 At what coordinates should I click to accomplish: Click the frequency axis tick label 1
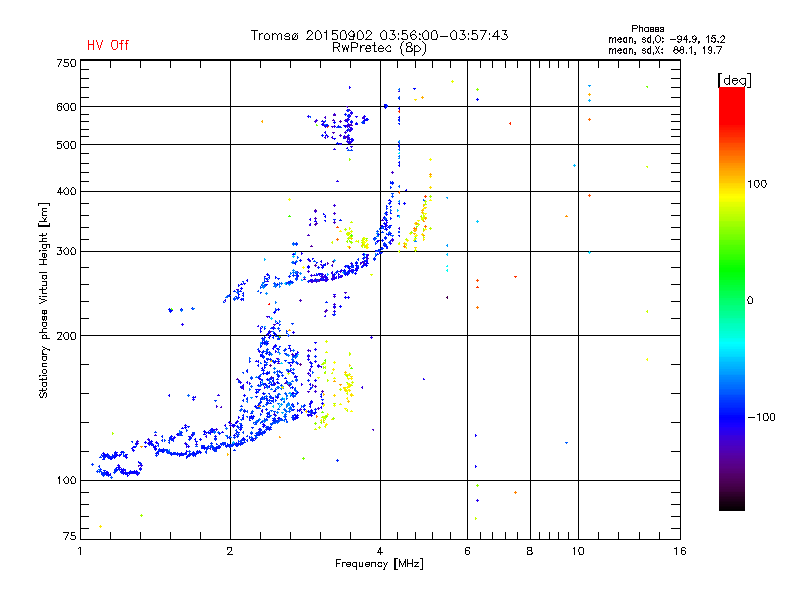pyautogui.click(x=80, y=551)
